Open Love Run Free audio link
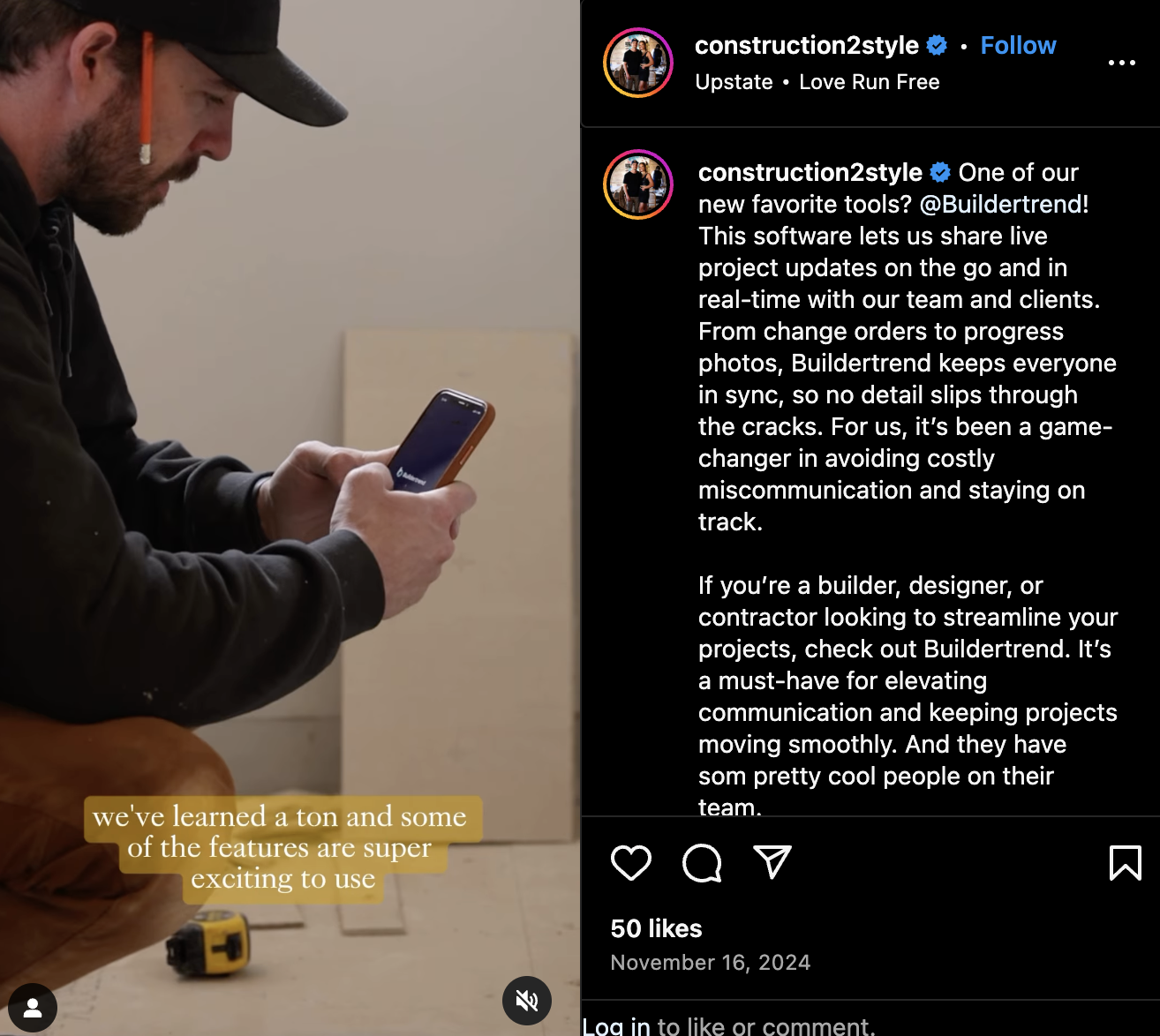 pyautogui.click(x=870, y=82)
